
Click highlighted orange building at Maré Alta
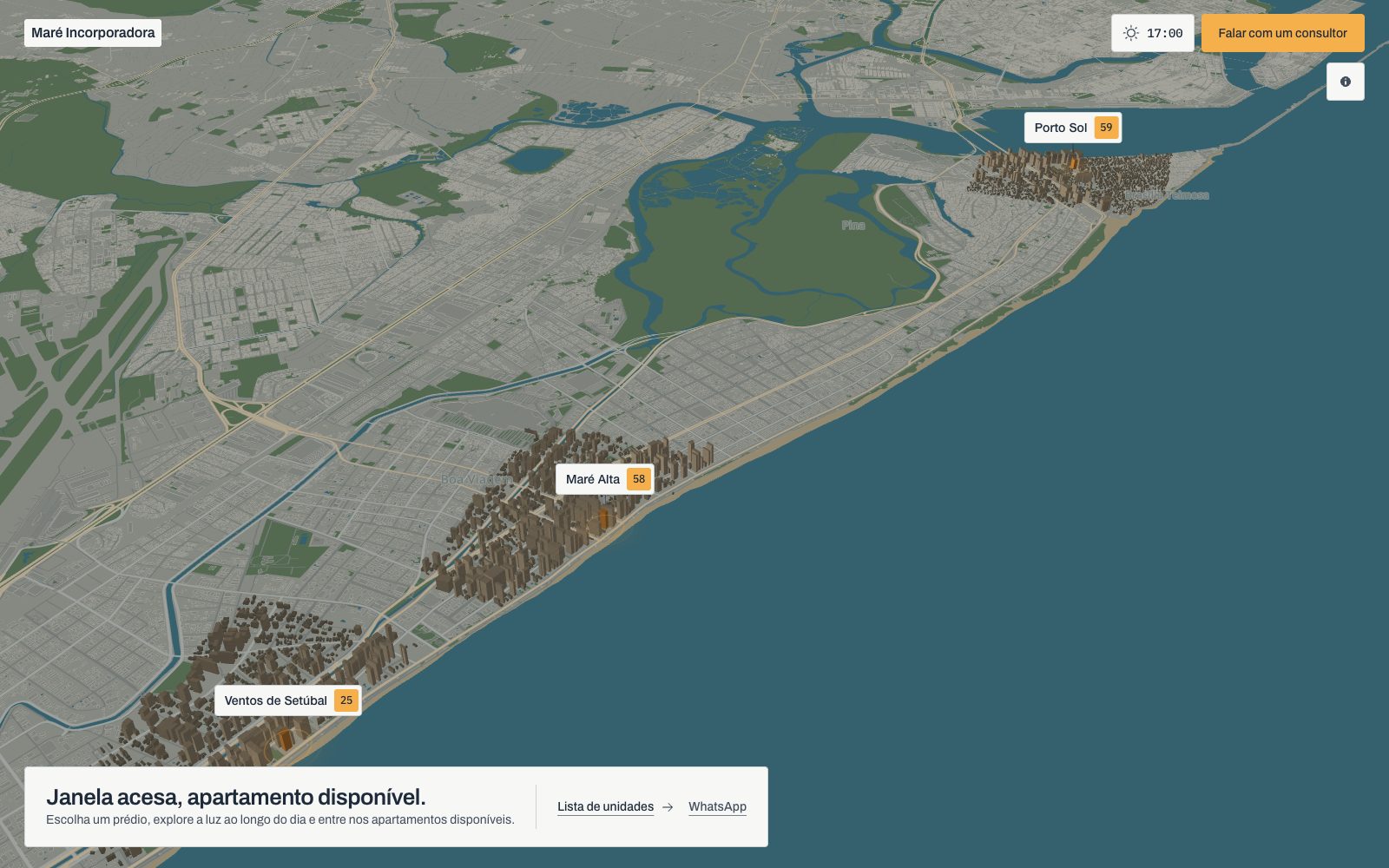coord(604,519)
